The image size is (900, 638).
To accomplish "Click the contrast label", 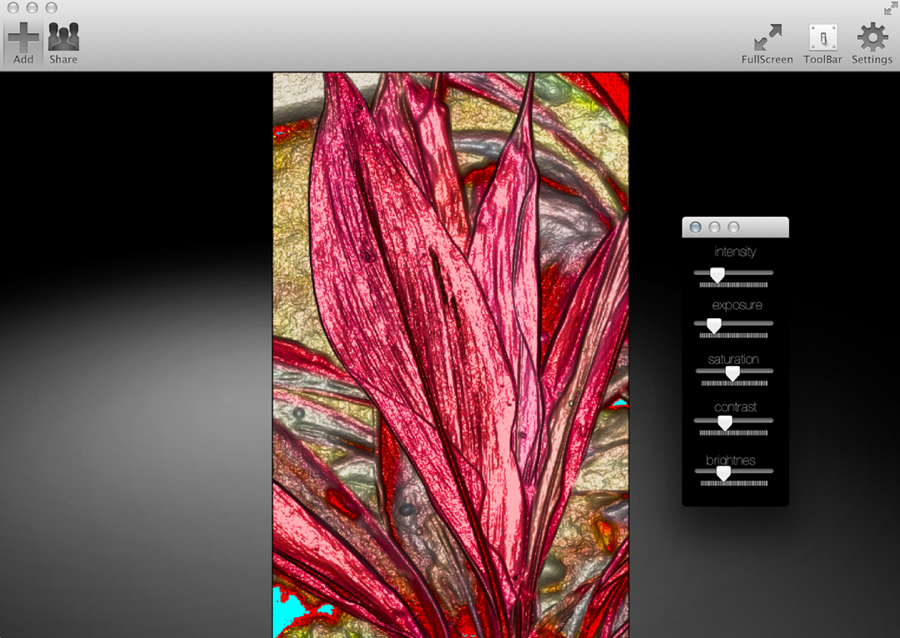I will tap(735, 407).
